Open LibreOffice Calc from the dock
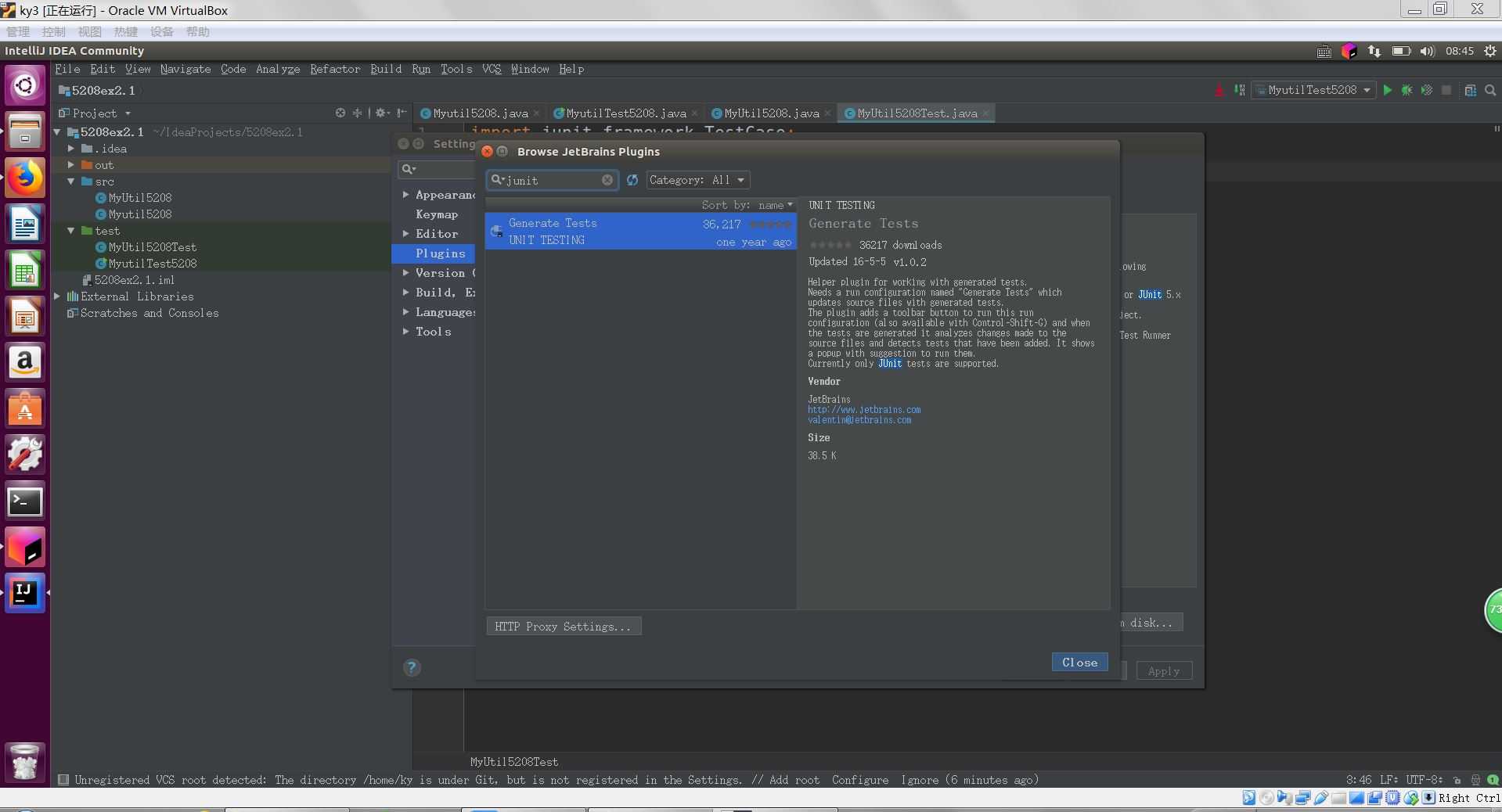The height and width of the screenshot is (812, 1502). (25, 271)
